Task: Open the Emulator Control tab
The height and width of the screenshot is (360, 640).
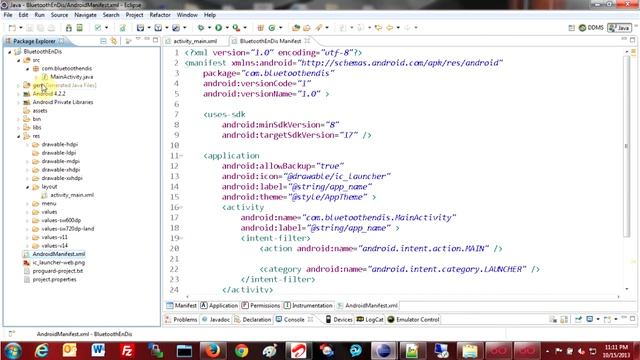Action: click(413, 320)
